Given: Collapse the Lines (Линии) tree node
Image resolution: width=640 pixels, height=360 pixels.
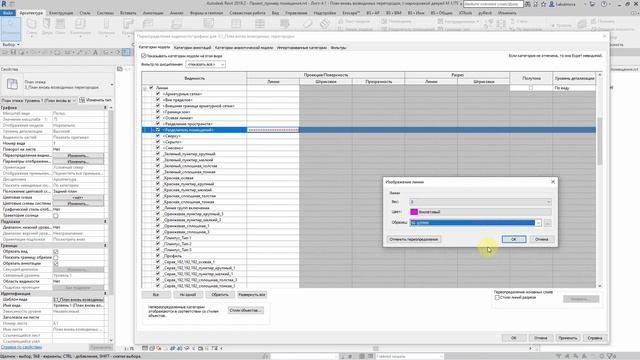Looking at the screenshot, I should (x=145, y=88).
